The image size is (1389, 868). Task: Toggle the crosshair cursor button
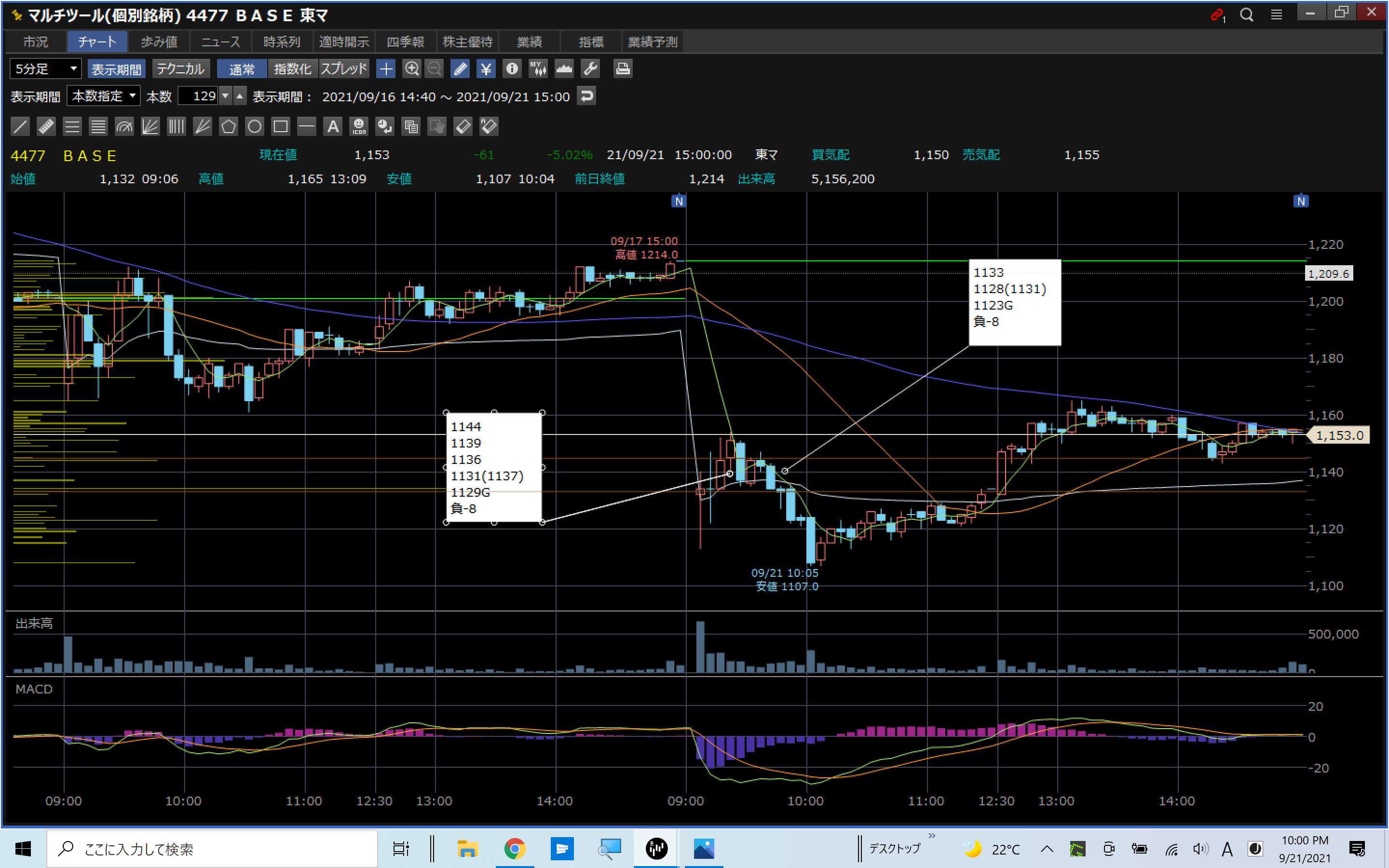(x=386, y=69)
